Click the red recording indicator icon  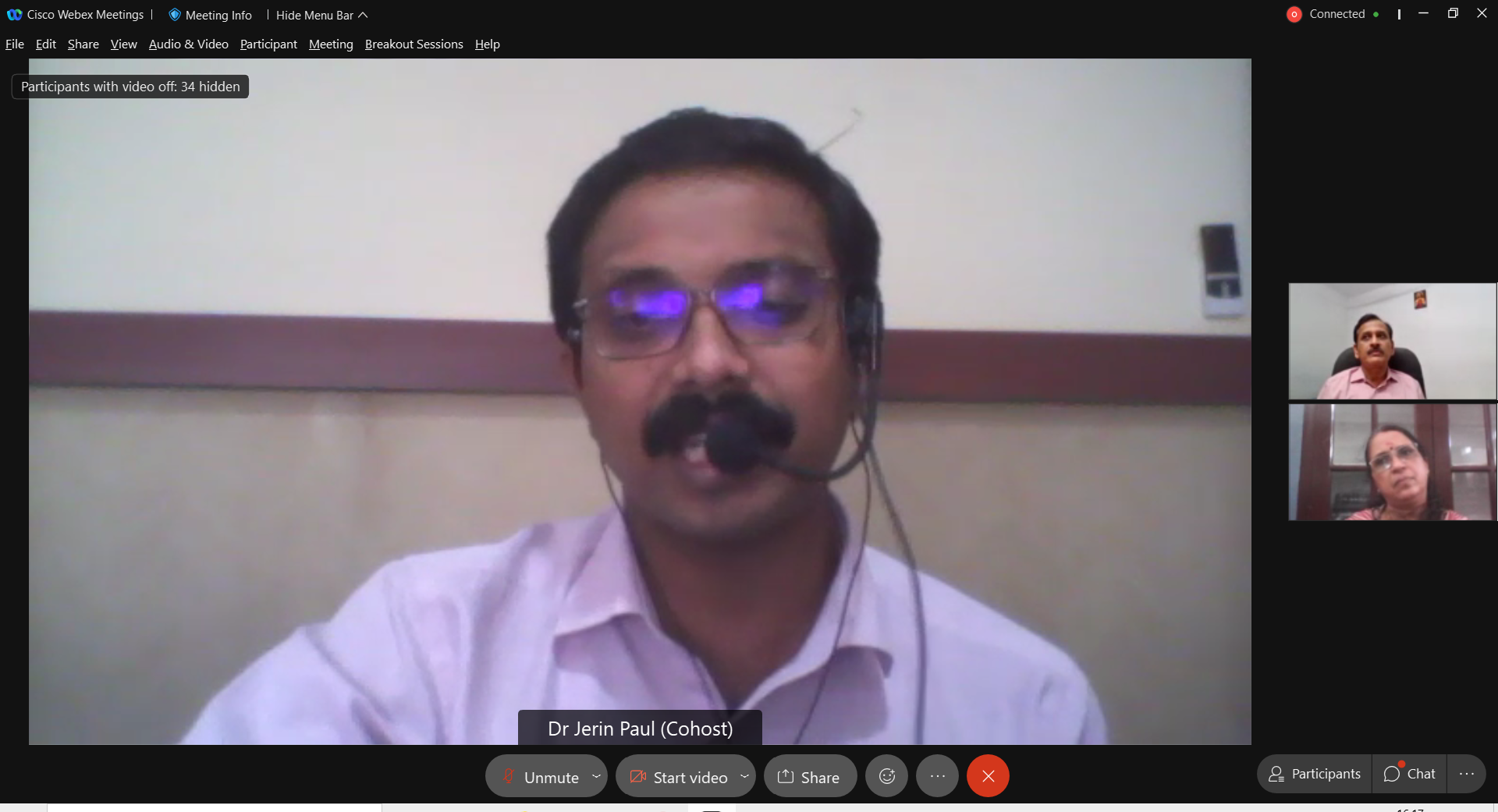coord(1294,15)
